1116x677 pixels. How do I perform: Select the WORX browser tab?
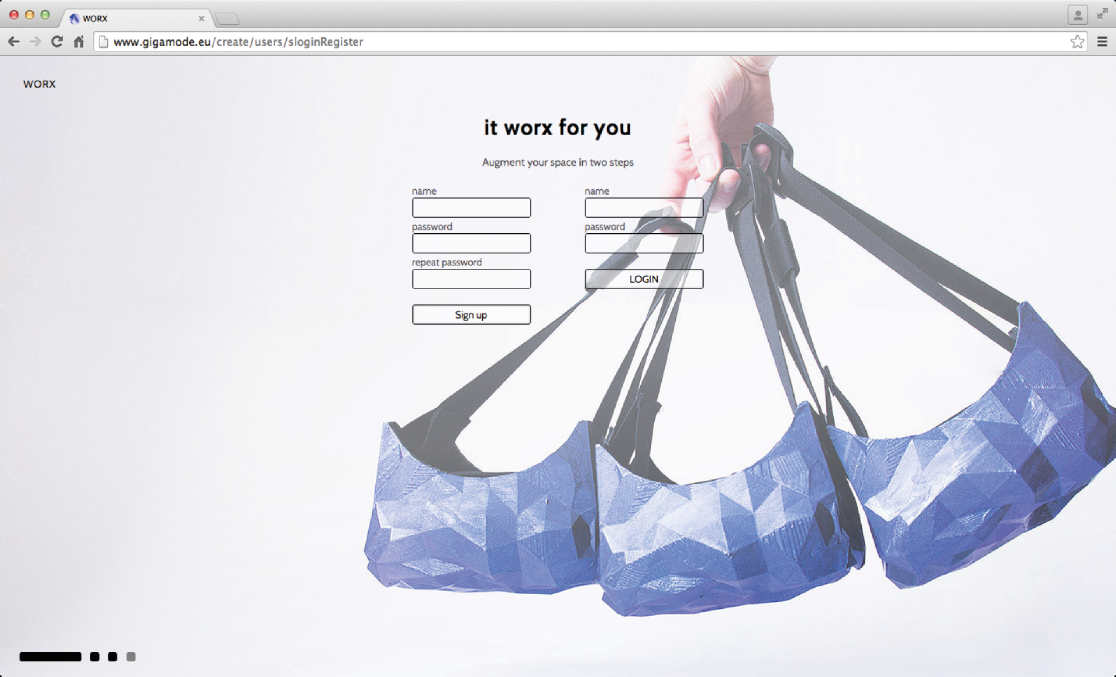[130, 18]
